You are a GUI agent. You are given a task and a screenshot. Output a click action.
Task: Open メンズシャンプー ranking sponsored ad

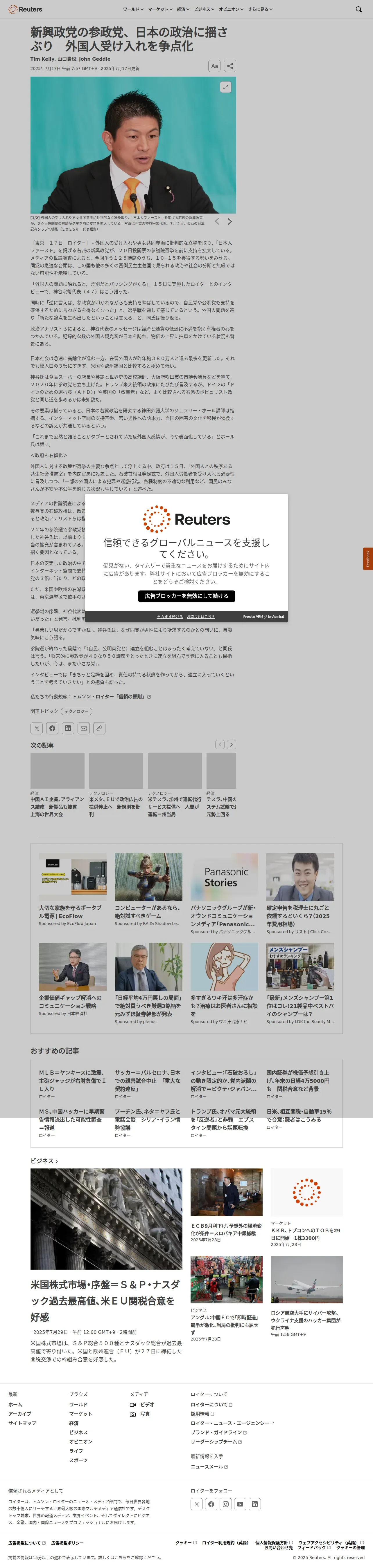coord(300,983)
